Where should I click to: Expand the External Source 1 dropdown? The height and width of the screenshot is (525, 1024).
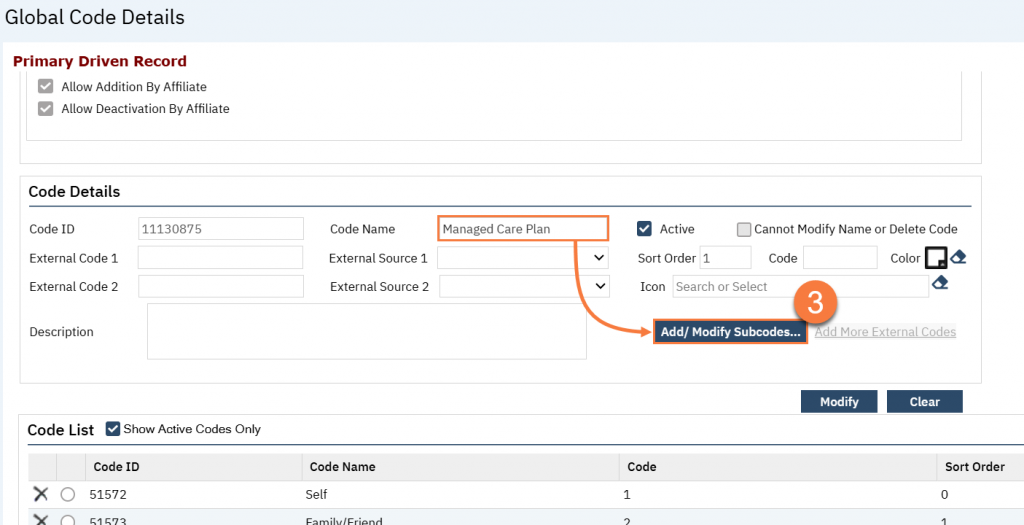coord(523,258)
